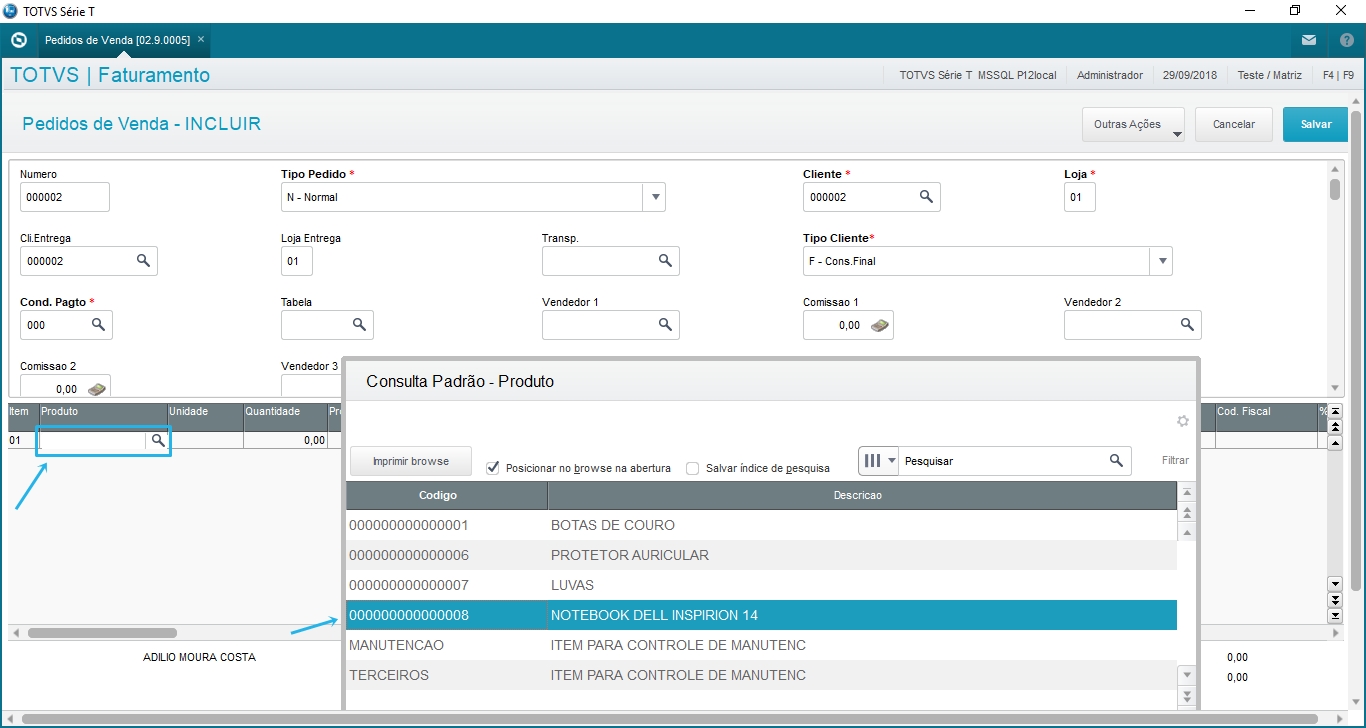Viewport: 1366px width, 728px height.
Task: Click the items grid horizontal scrollbar thumb
Action: click(102, 633)
